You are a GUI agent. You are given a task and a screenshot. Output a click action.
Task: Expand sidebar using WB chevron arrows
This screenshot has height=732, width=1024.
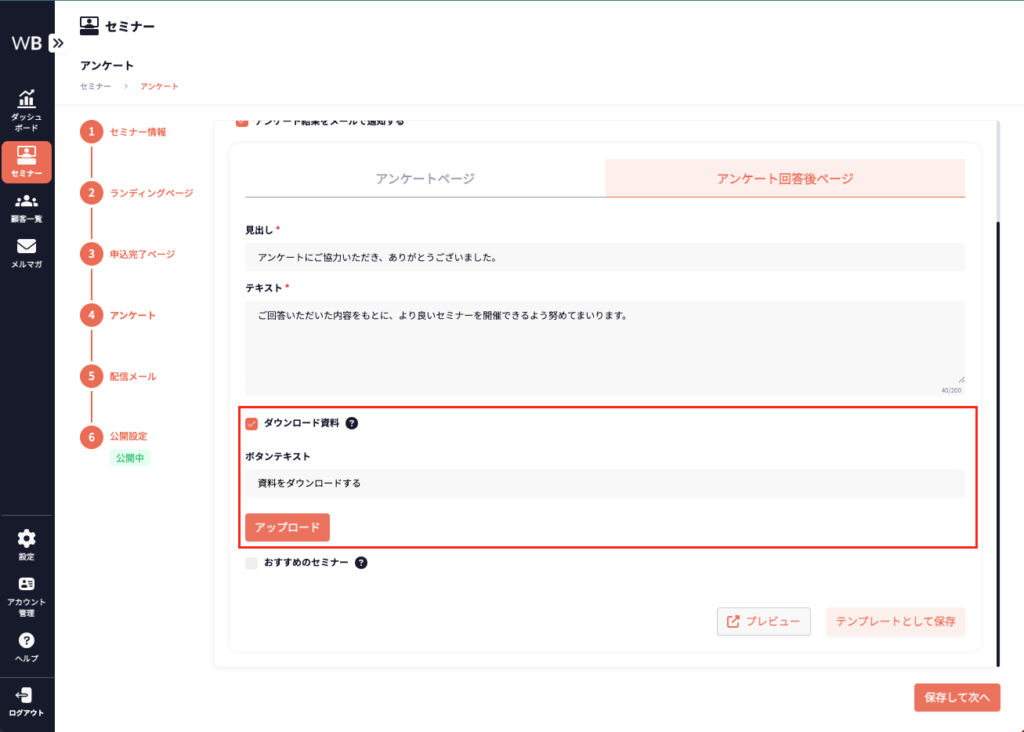click(x=57, y=43)
